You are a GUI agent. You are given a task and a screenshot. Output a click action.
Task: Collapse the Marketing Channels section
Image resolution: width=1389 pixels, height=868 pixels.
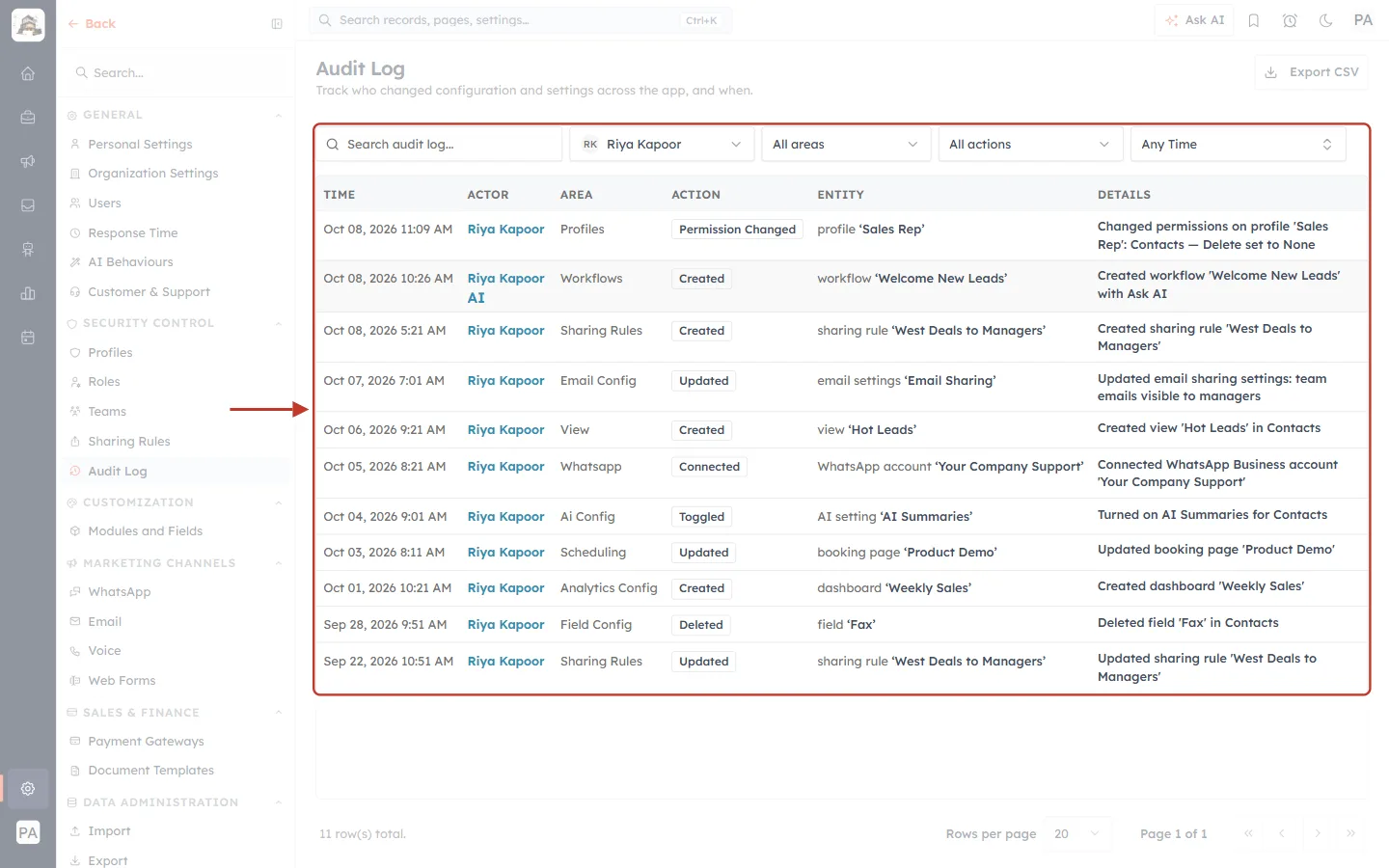(279, 563)
